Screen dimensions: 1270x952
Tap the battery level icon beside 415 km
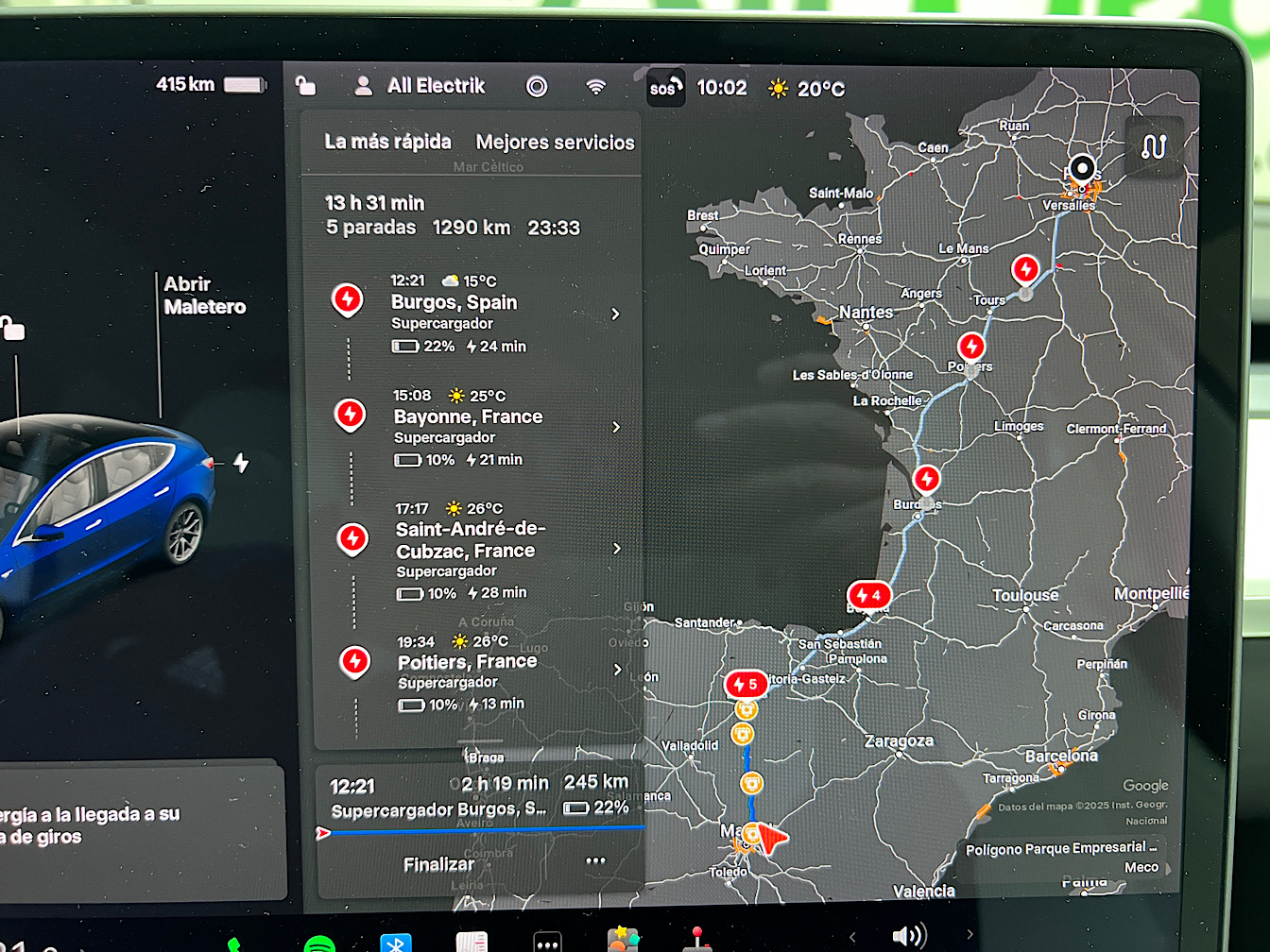tap(245, 85)
